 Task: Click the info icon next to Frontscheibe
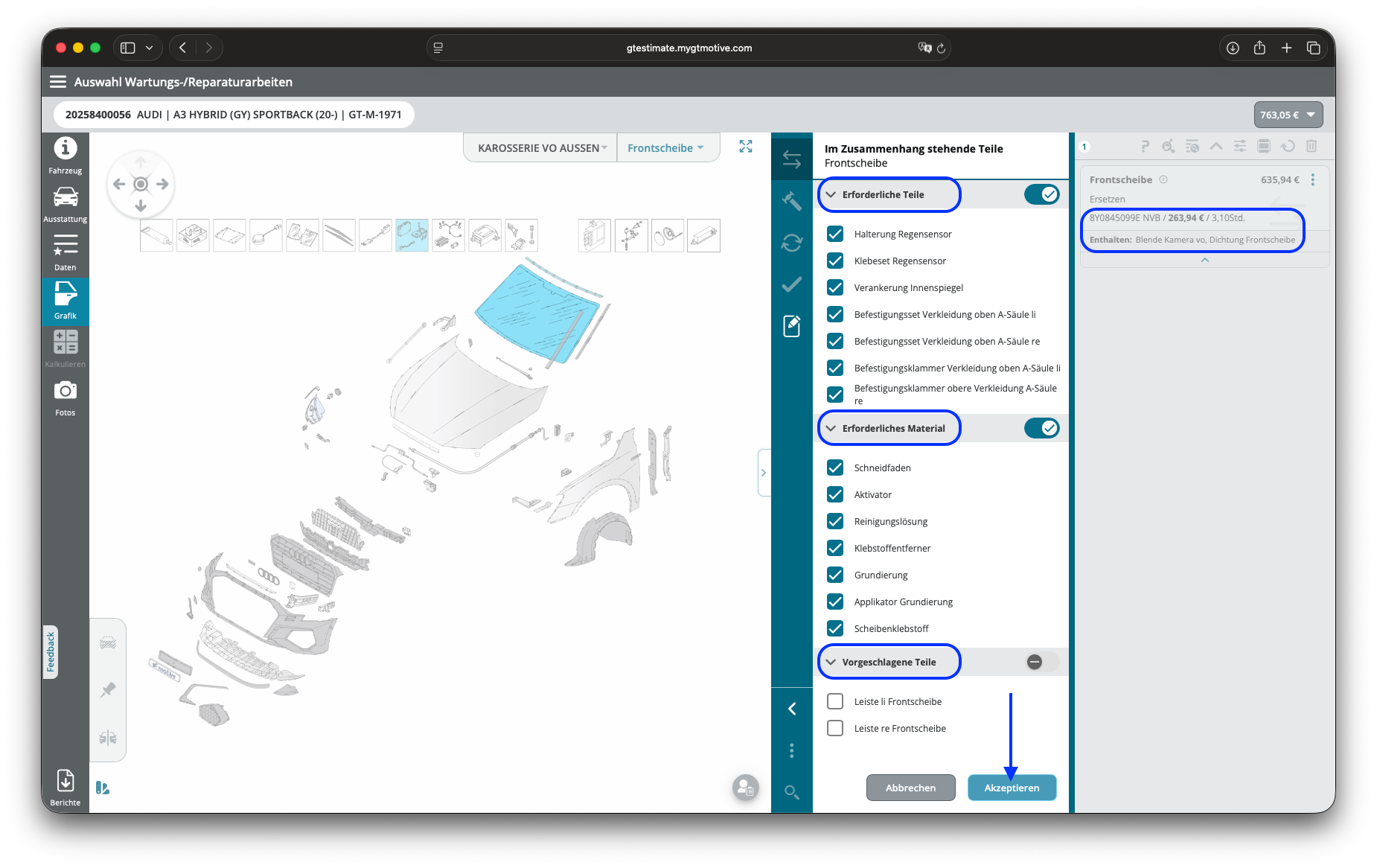pos(1163,179)
